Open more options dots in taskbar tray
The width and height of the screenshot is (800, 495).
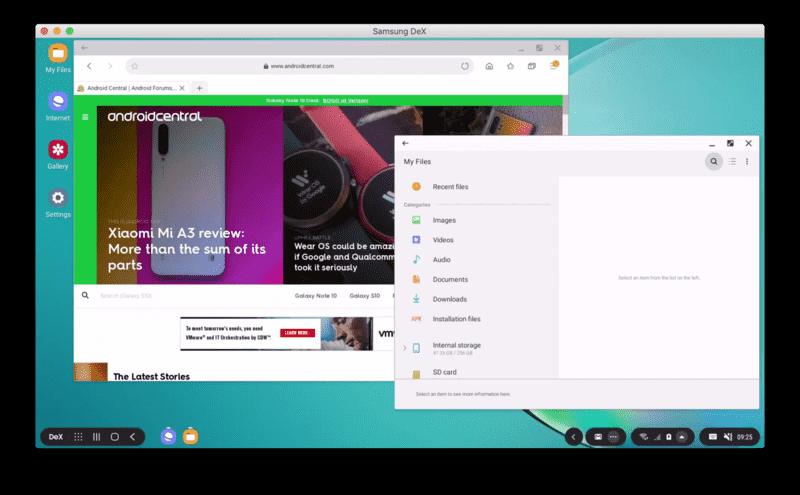(x=613, y=437)
